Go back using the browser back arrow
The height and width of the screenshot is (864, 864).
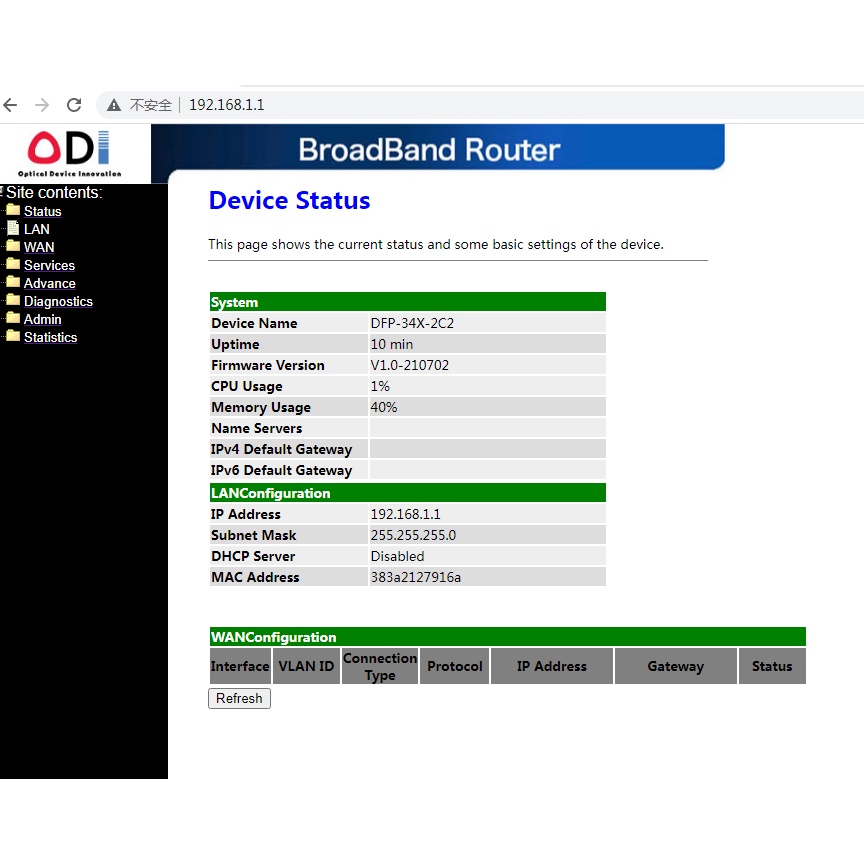(x=11, y=105)
